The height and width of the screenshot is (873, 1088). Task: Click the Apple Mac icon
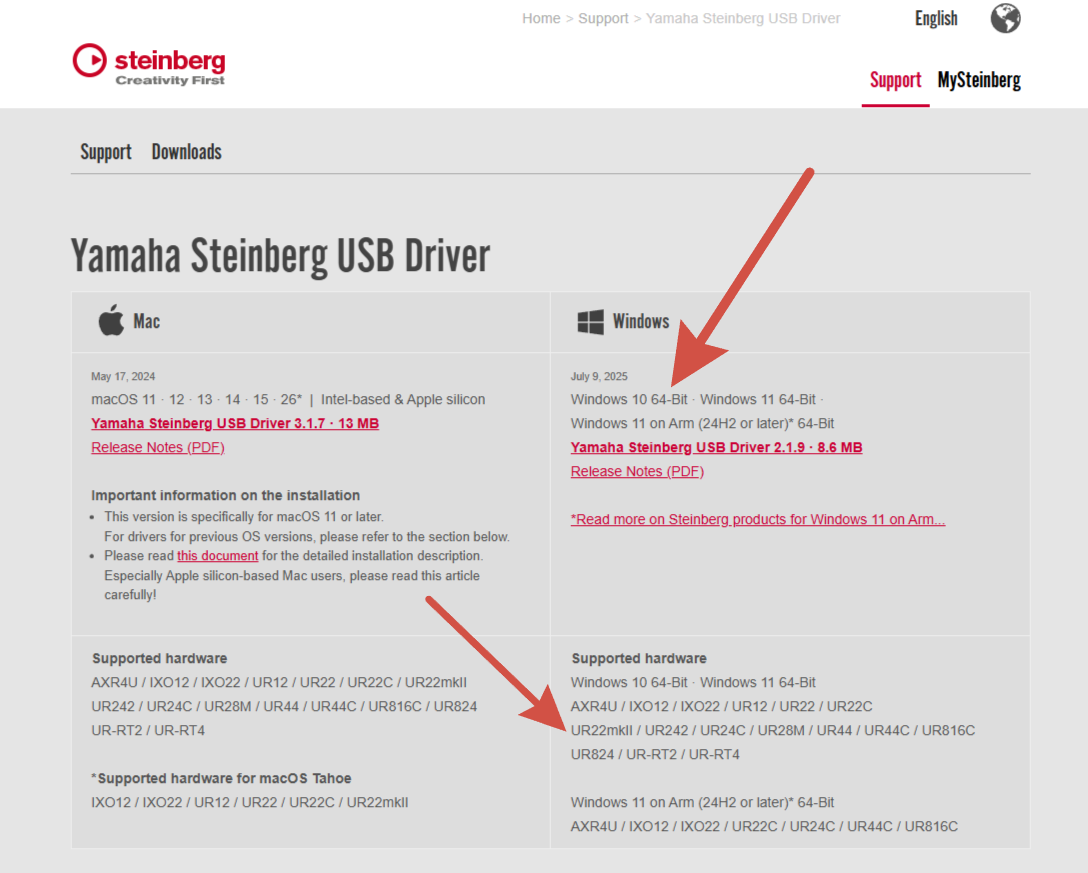coord(111,320)
